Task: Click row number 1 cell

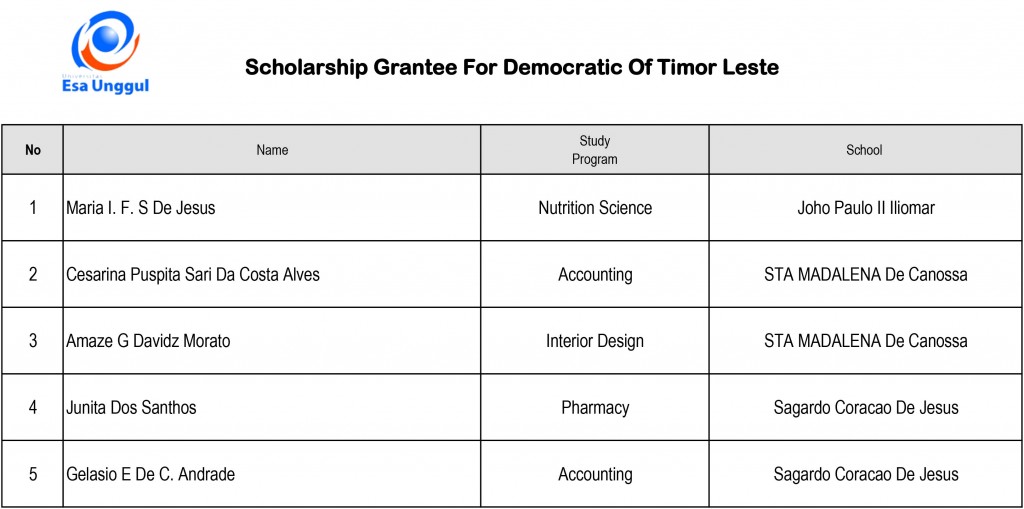Action: pyautogui.click(x=33, y=208)
